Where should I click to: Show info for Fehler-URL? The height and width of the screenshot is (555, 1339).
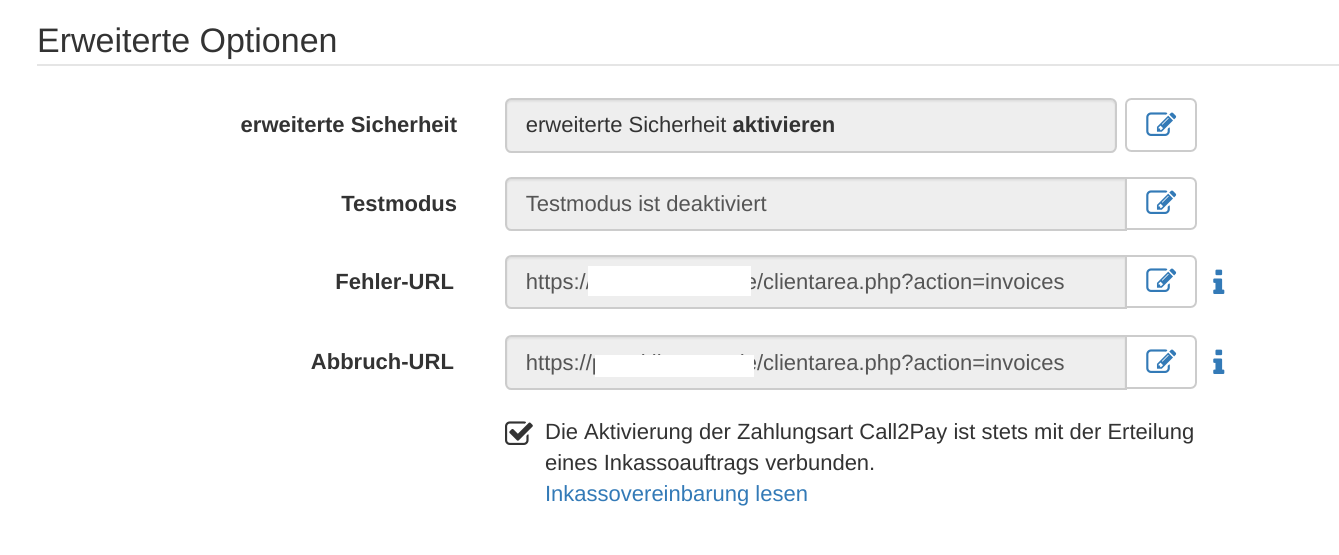pos(1218,282)
